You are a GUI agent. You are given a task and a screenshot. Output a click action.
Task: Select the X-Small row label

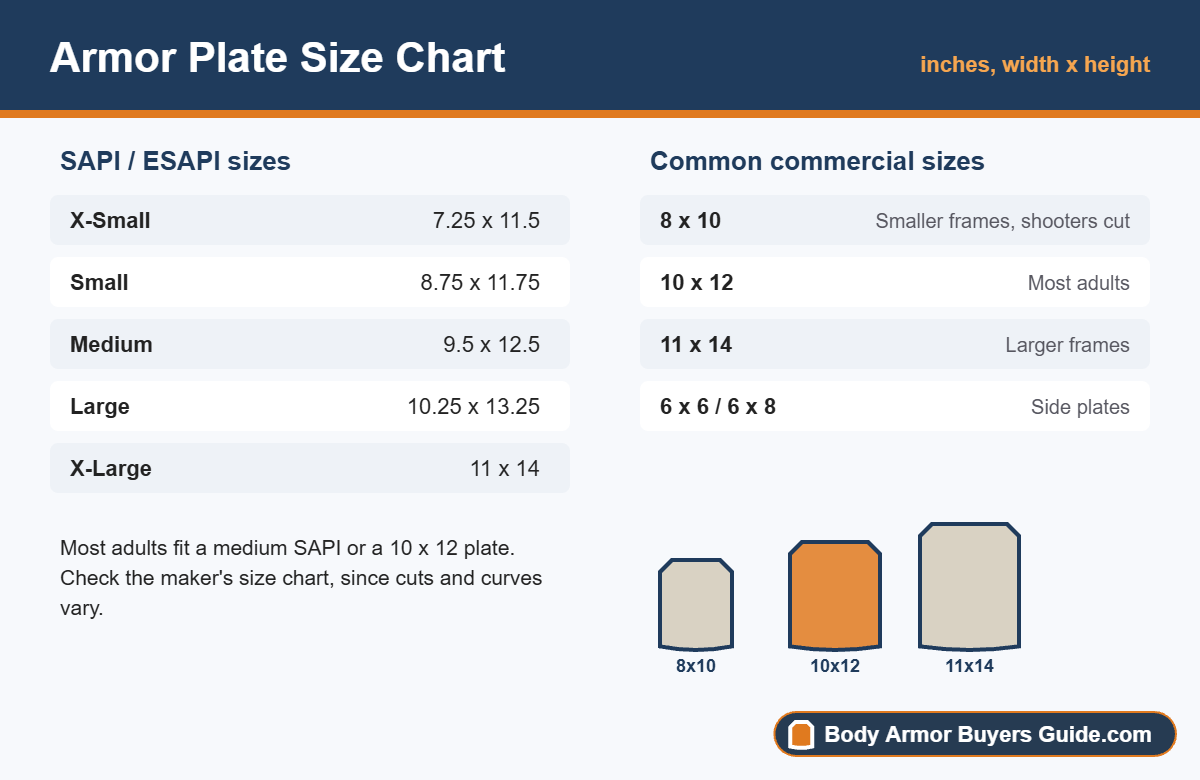coord(110,220)
